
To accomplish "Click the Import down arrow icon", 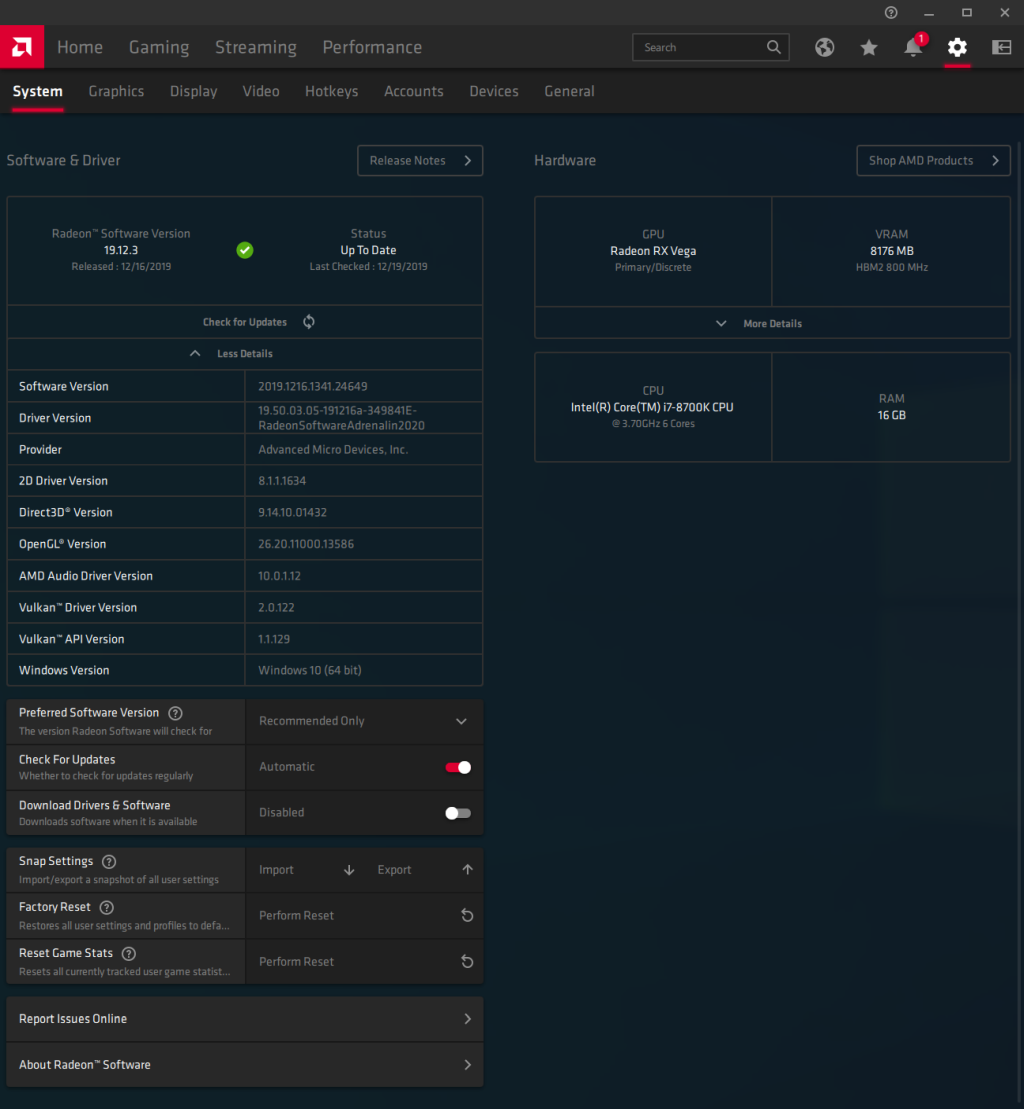I will 349,870.
